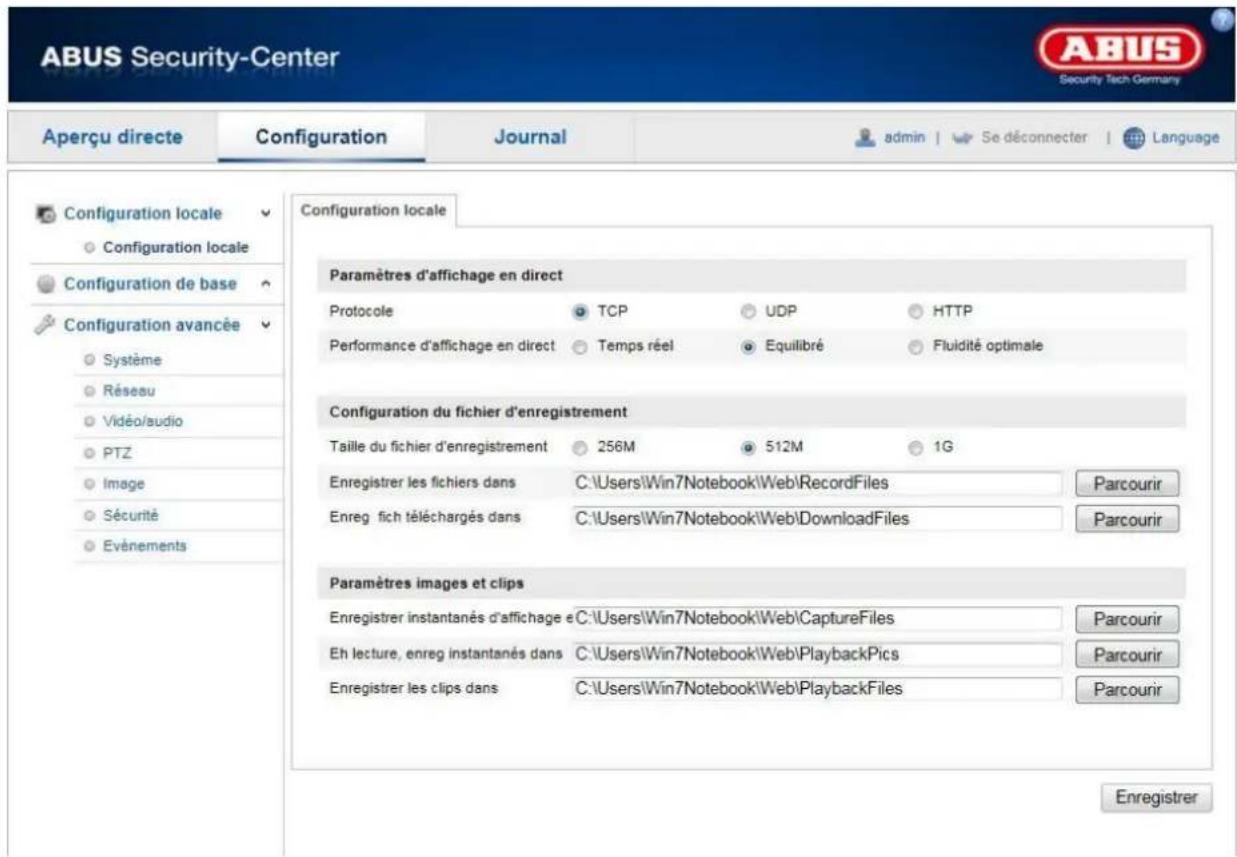1237x857 pixels.
Task: Click the Configuration du fichier d'enregistrement heading
Action: coord(478,411)
